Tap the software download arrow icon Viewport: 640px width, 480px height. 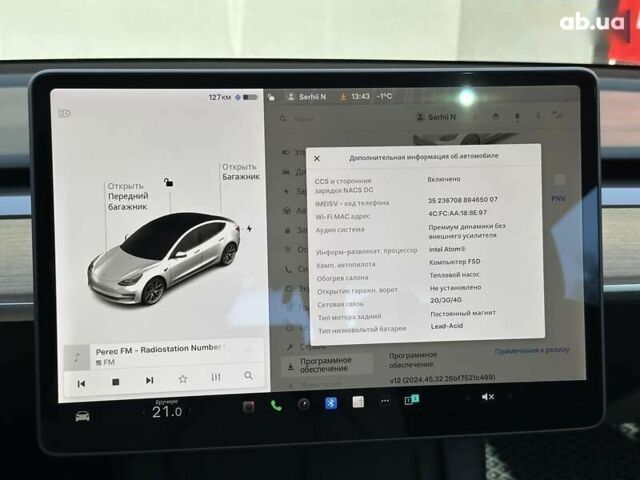(x=343, y=97)
